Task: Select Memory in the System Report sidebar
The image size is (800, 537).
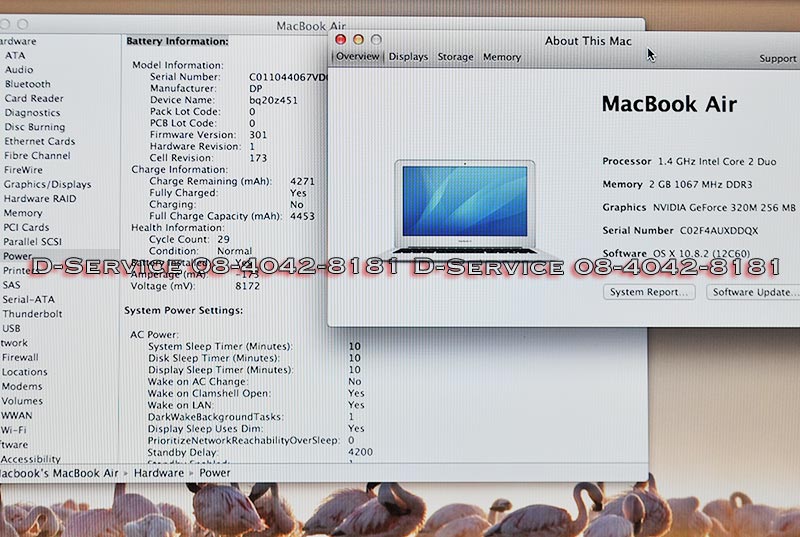Action: click(x=22, y=213)
